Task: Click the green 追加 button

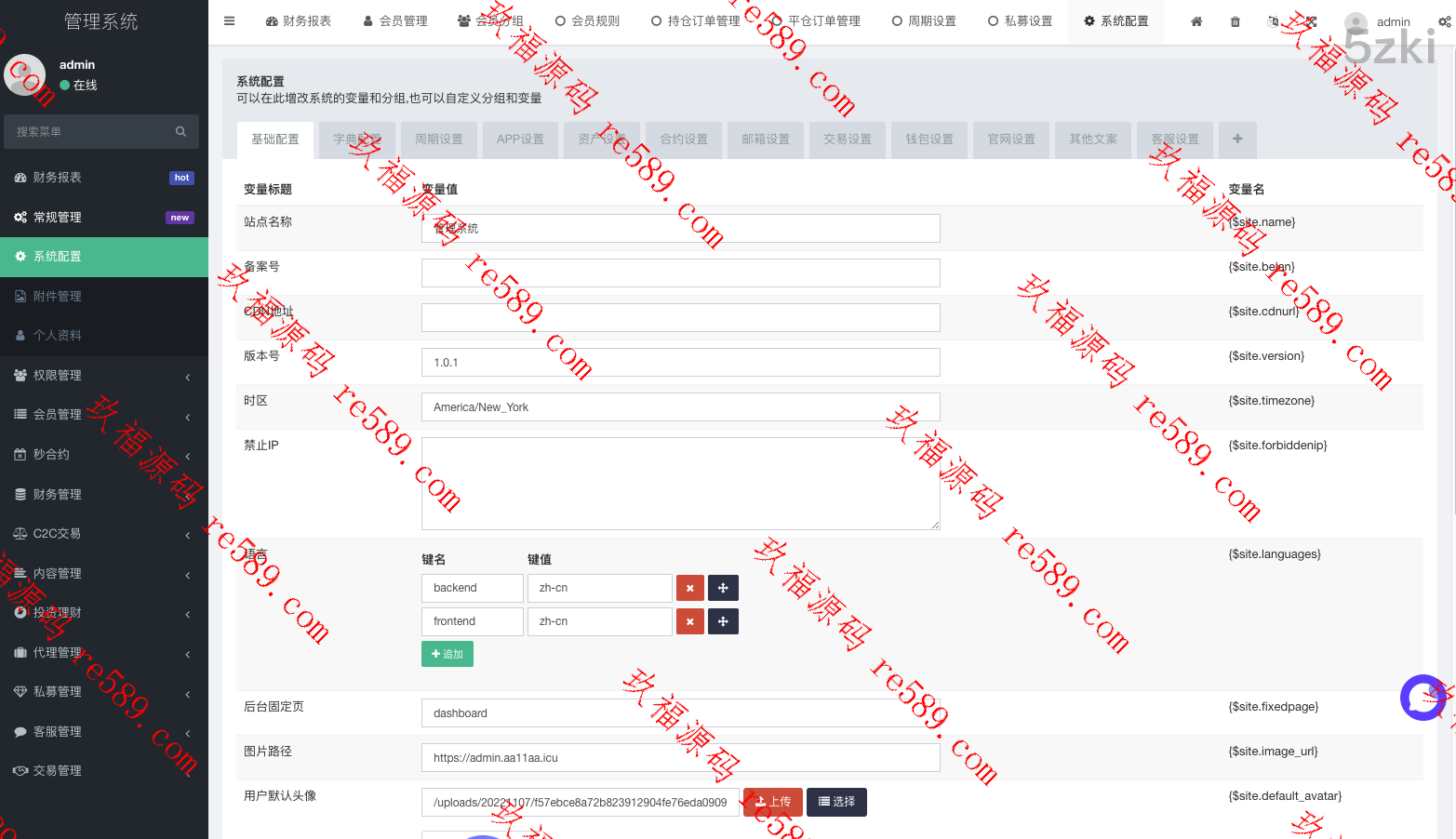Action: pos(447,655)
